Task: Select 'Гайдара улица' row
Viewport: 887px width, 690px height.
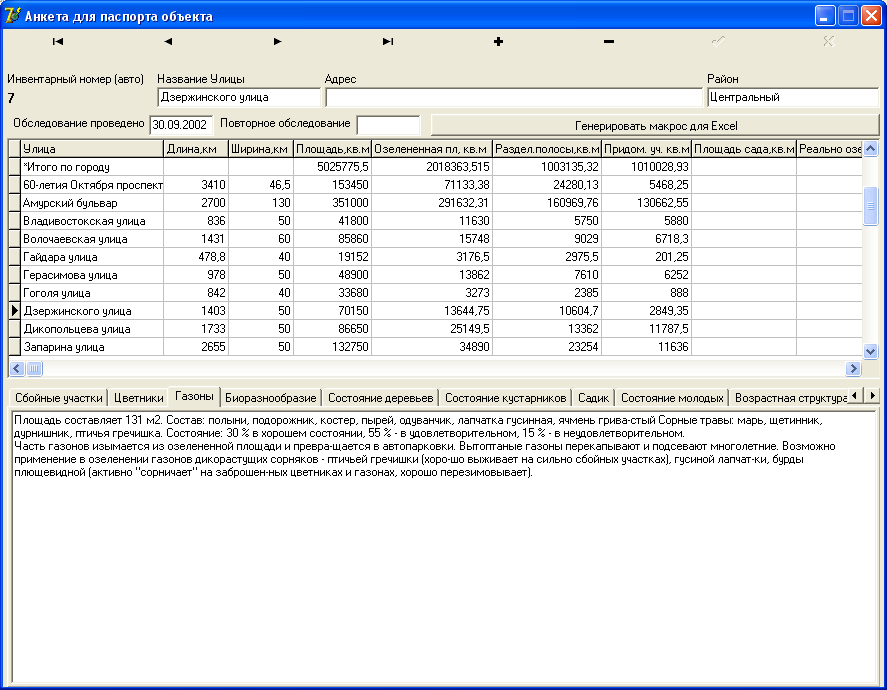Action: [x=436, y=257]
